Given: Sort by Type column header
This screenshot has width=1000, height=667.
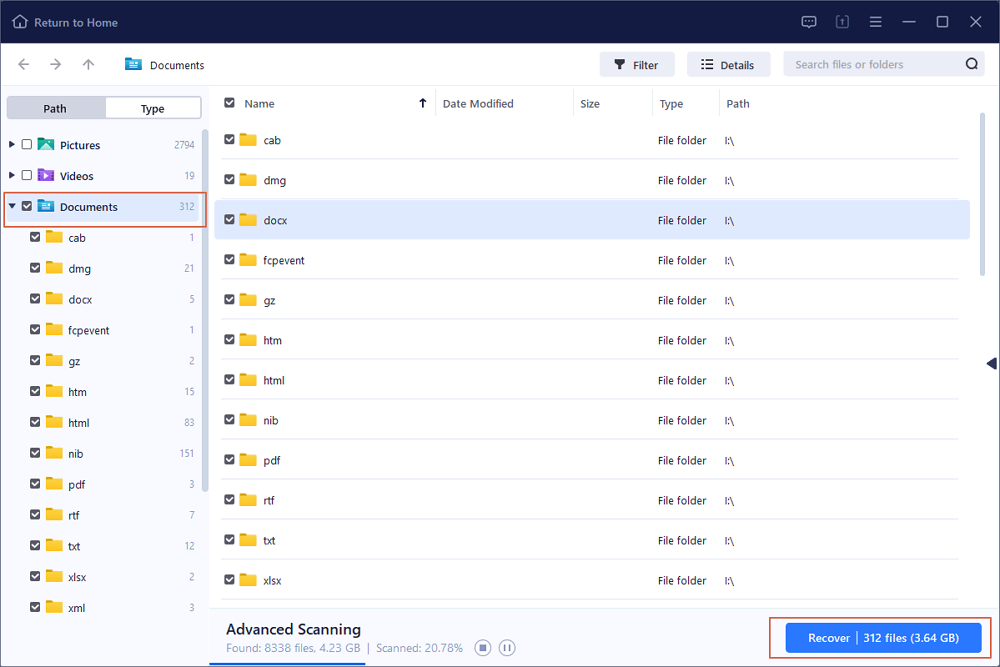Looking at the screenshot, I should [x=671, y=103].
